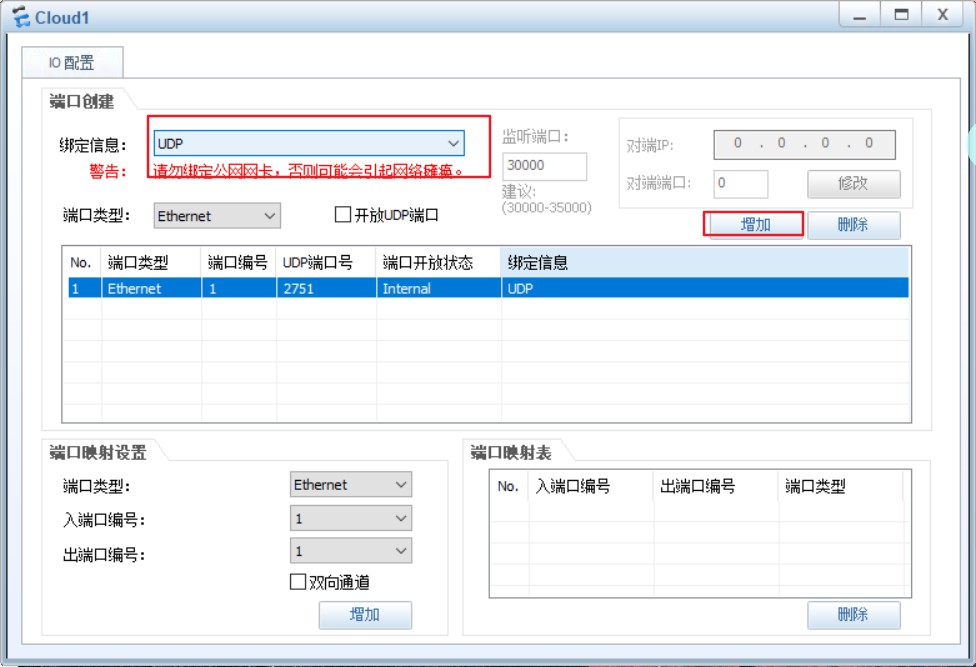Open the 端口映射设置 端口类型 Ethernet dropdown
The height and width of the screenshot is (667, 976).
350,485
